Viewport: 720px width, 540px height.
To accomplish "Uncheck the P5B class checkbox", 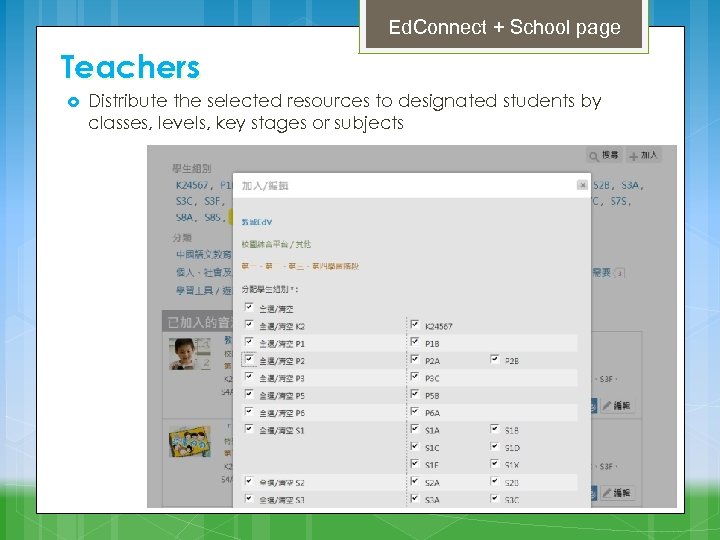I will 415,394.
